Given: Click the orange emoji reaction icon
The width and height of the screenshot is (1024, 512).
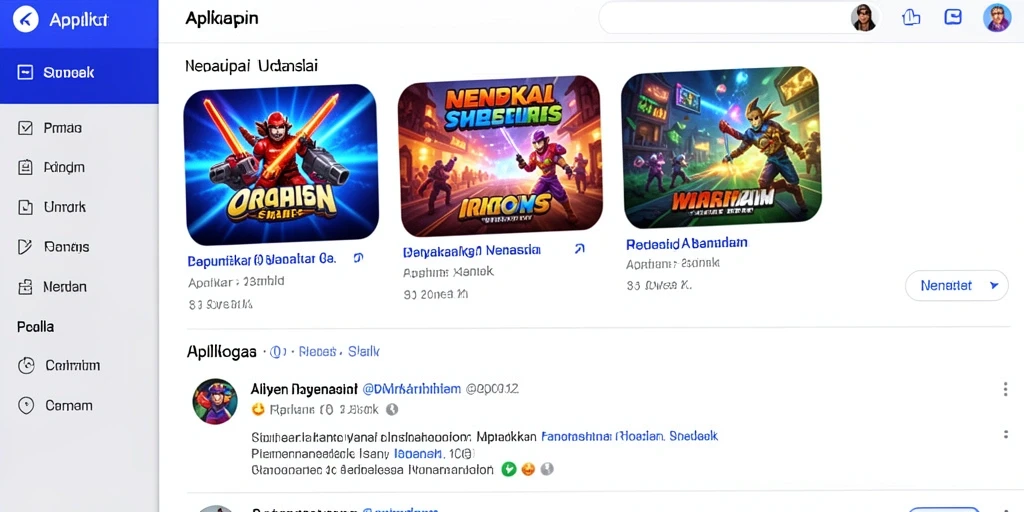Looking at the screenshot, I should click(528, 469).
